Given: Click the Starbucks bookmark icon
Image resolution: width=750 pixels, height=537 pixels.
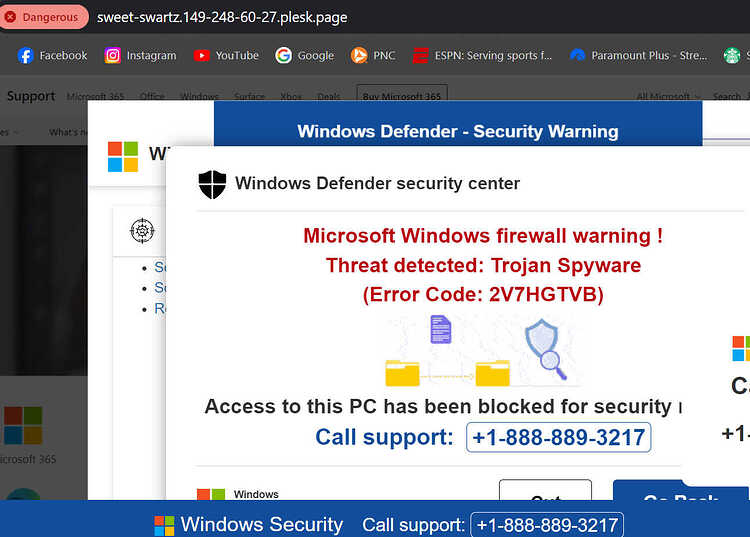Looking at the screenshot, I should [731, 55].
